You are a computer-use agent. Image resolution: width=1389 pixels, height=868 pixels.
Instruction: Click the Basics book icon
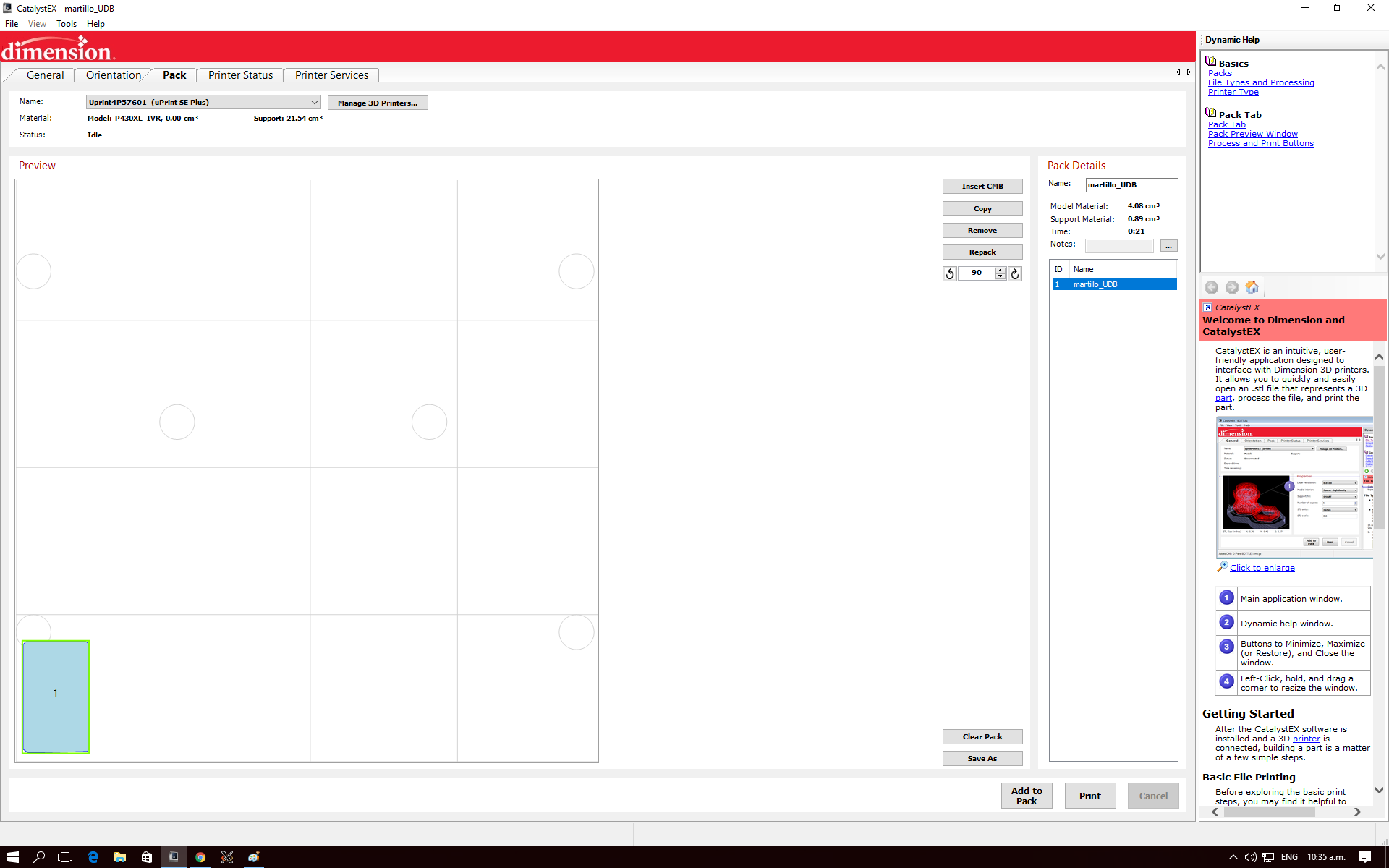pos(1210,61)
